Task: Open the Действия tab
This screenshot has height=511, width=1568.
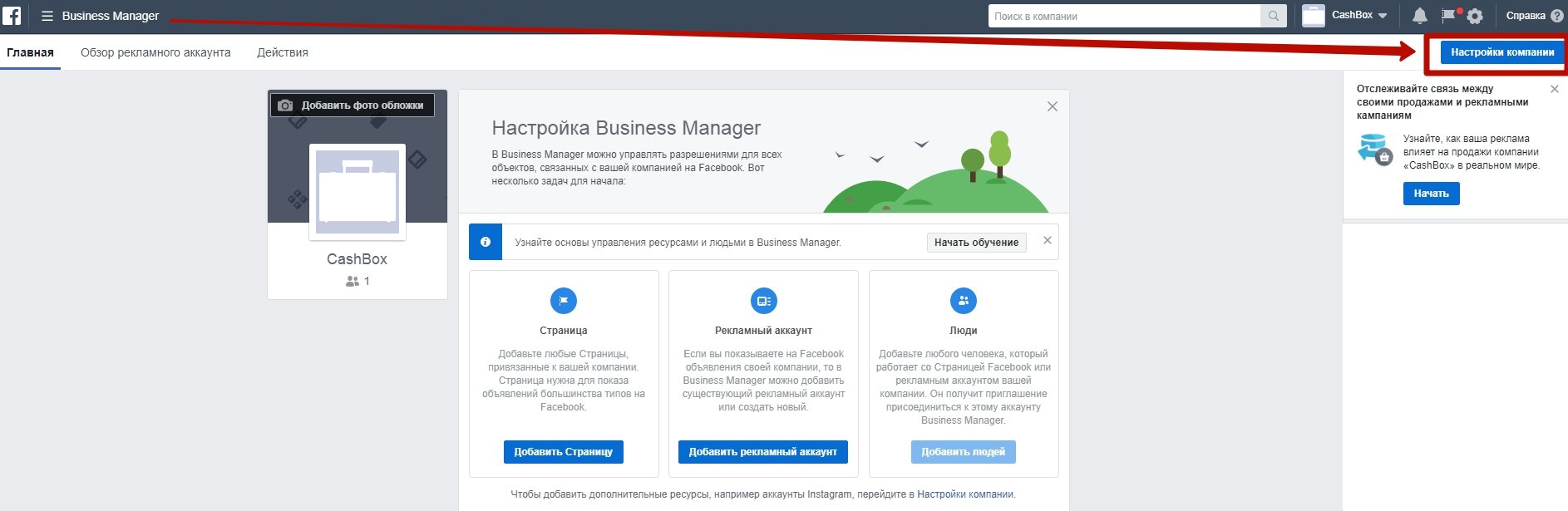Action: click(x=283, y=52)
